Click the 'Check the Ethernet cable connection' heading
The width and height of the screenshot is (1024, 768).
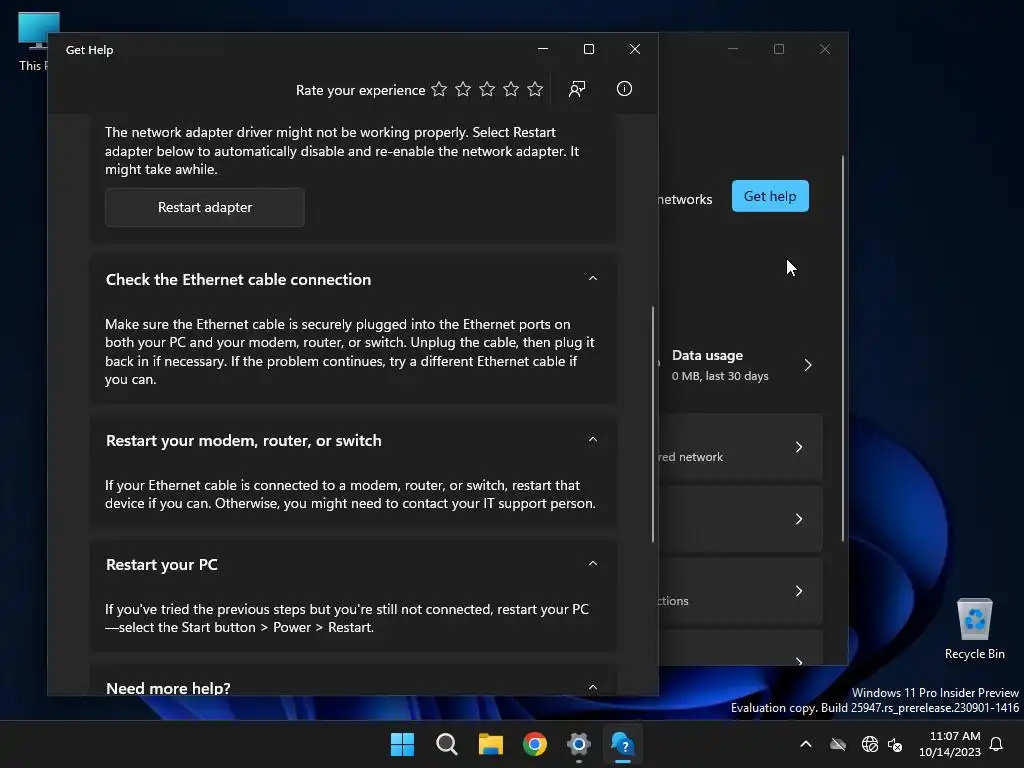(x=238, y=280)
